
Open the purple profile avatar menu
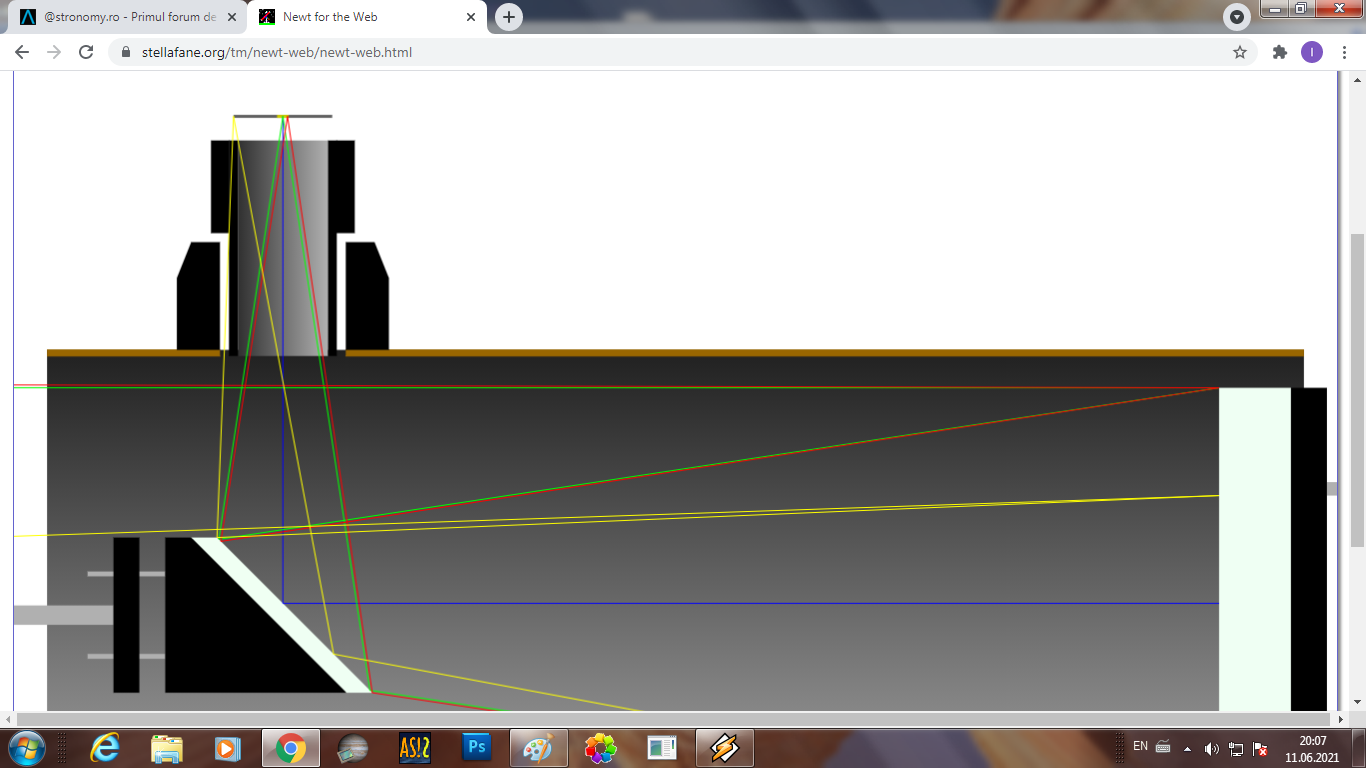[1312, 52]
